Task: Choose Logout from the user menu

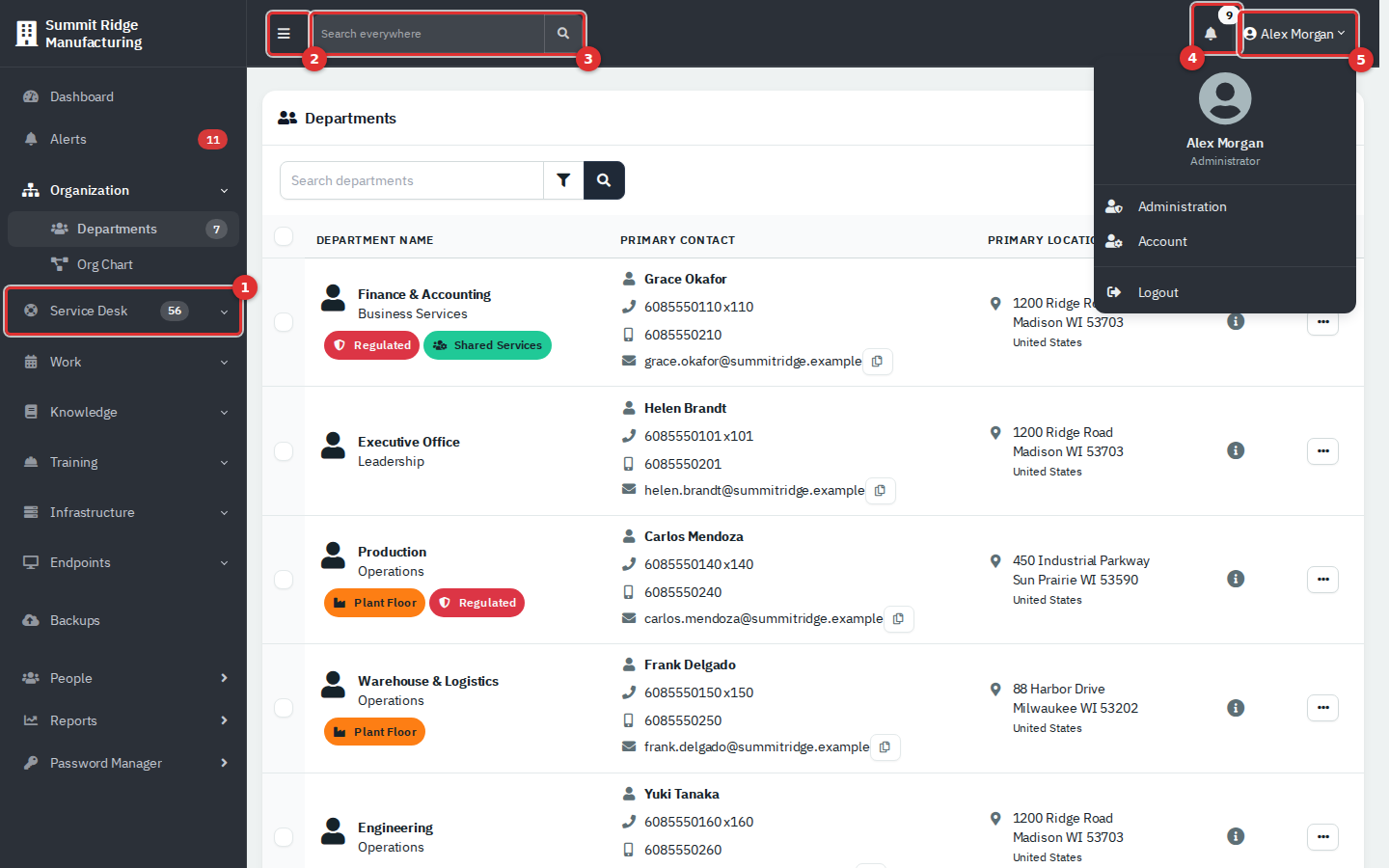Action: (1225, 292)
